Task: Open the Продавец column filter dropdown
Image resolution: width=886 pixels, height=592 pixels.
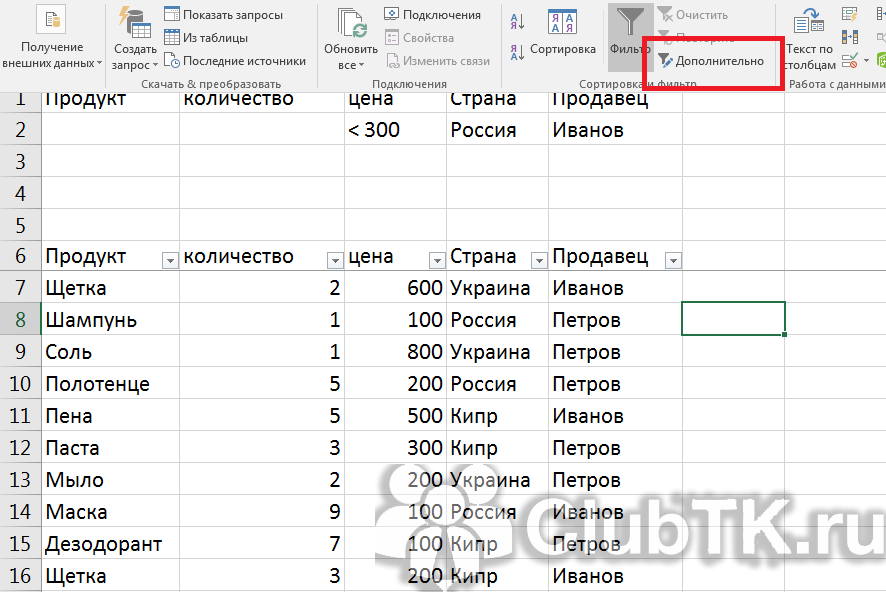Action: 673,260
